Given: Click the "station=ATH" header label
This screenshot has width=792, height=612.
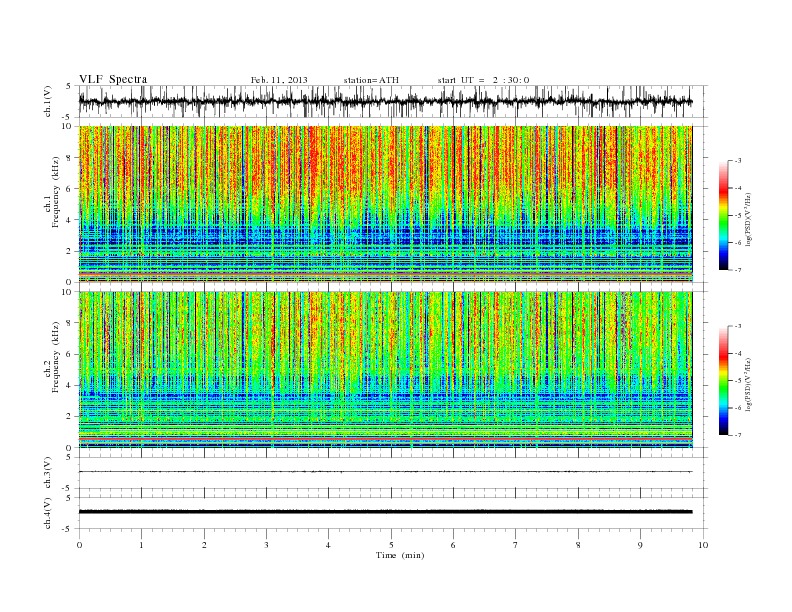Looking at the screenshot, I should tap(371, 80).
